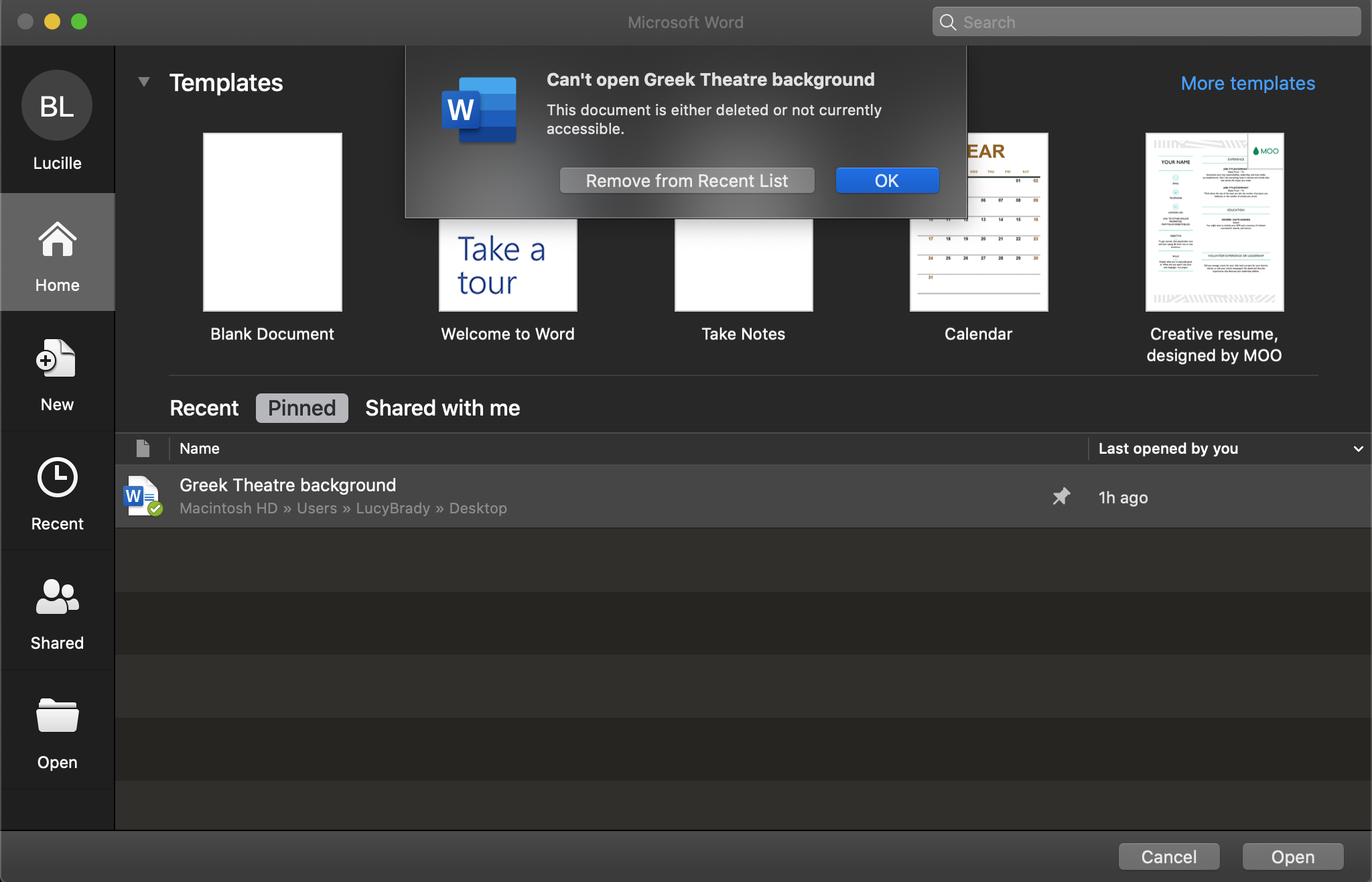This screenshot has height=882, width=1372.
Task: Dismiss the error with OK
Action: (x=887, y=181)
